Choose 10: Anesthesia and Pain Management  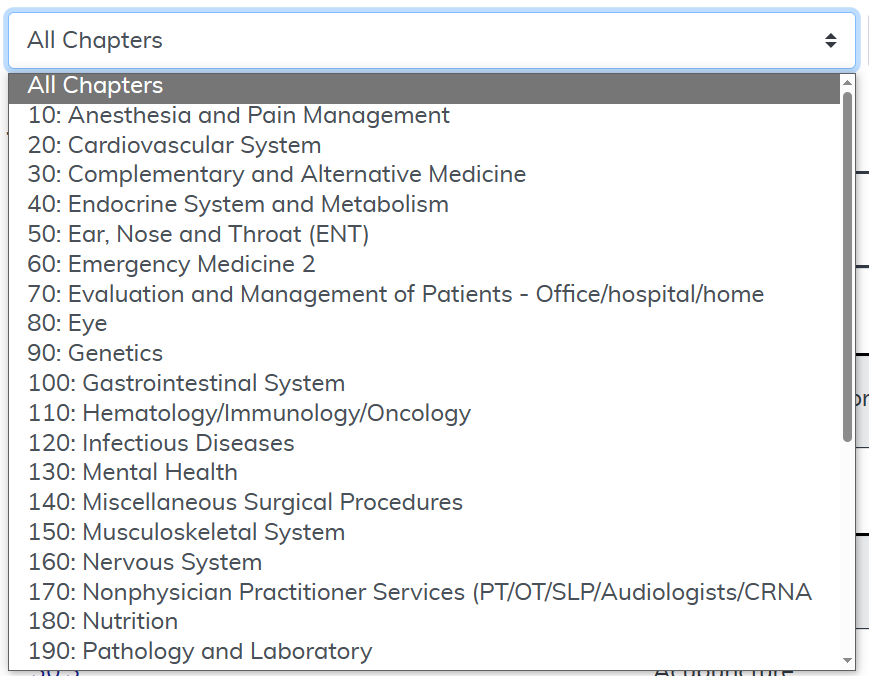[239, 116]
